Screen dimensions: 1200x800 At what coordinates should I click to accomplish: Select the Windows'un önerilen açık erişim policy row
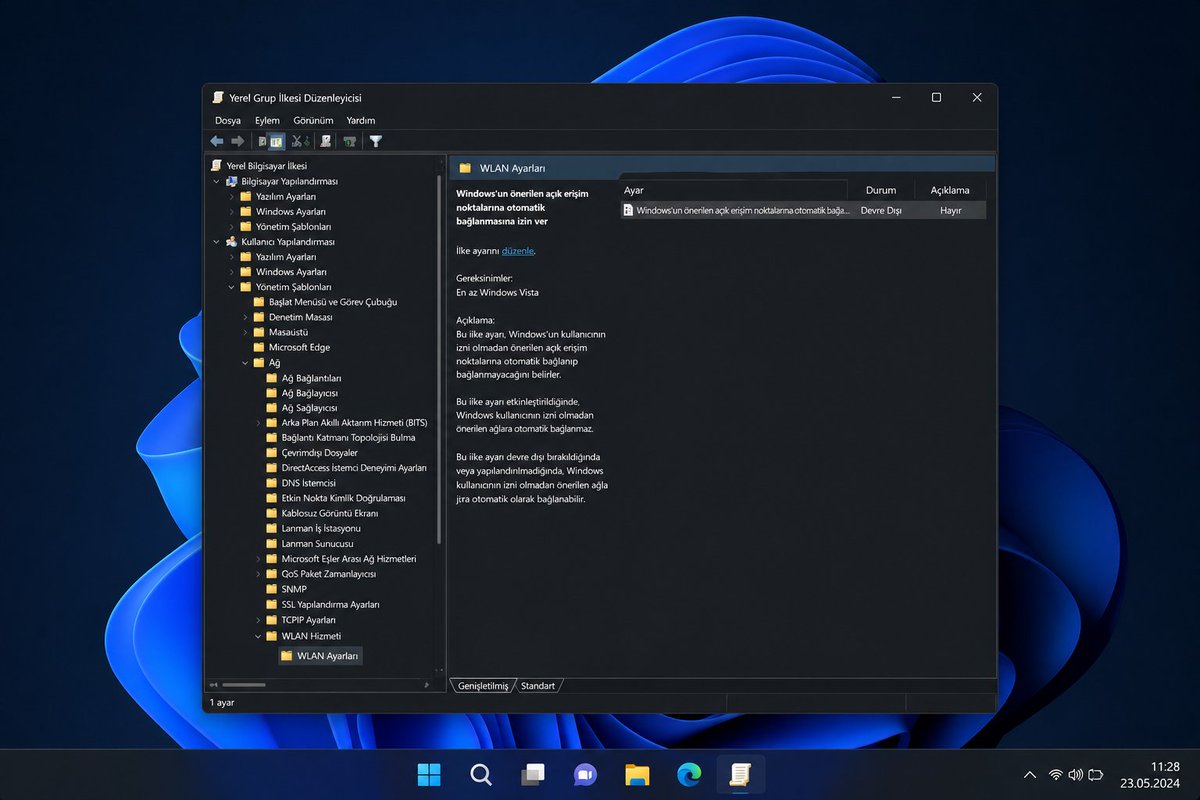pos(803,211)
